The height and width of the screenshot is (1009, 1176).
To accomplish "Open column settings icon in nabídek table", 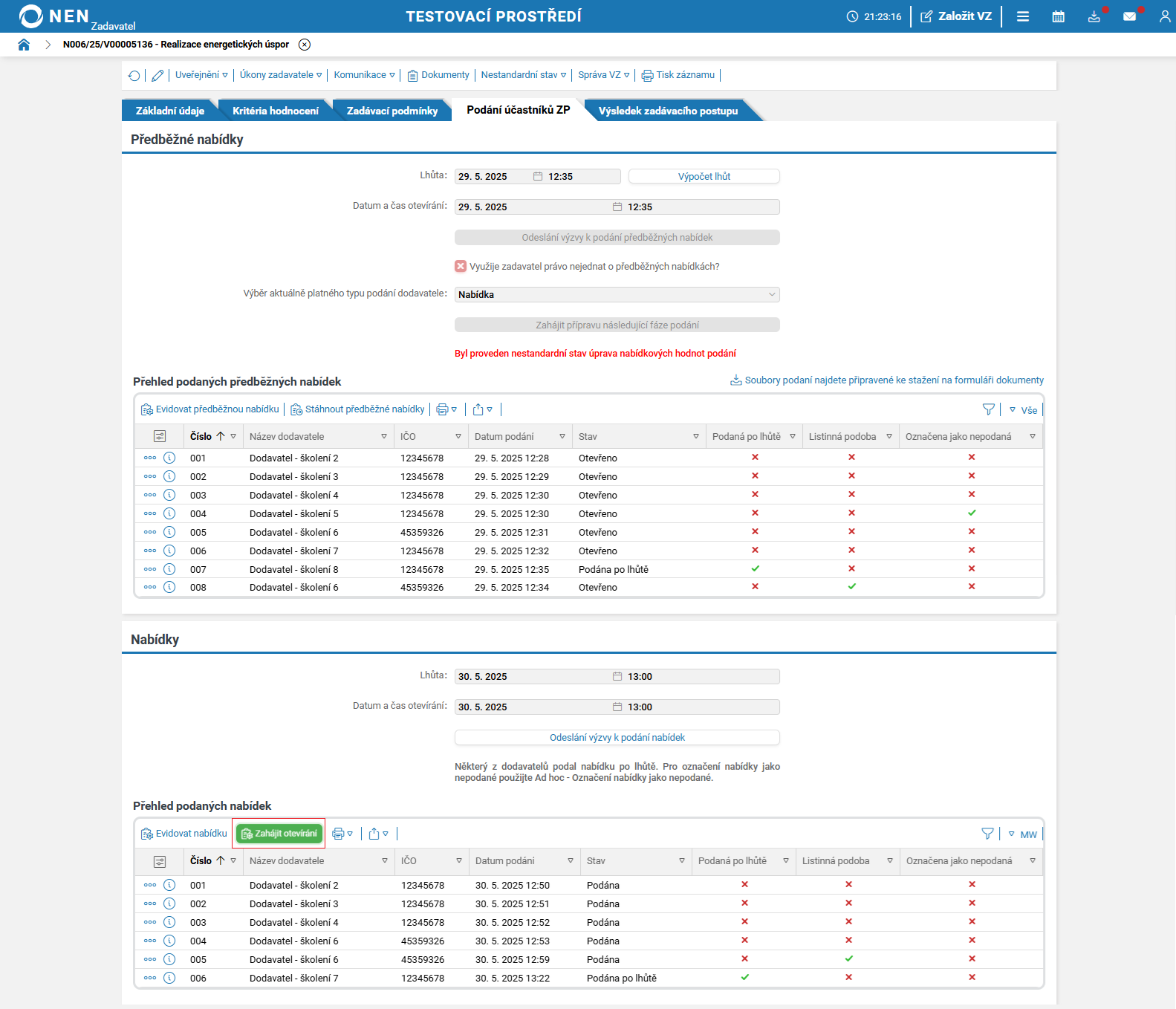I will point(160,861).
